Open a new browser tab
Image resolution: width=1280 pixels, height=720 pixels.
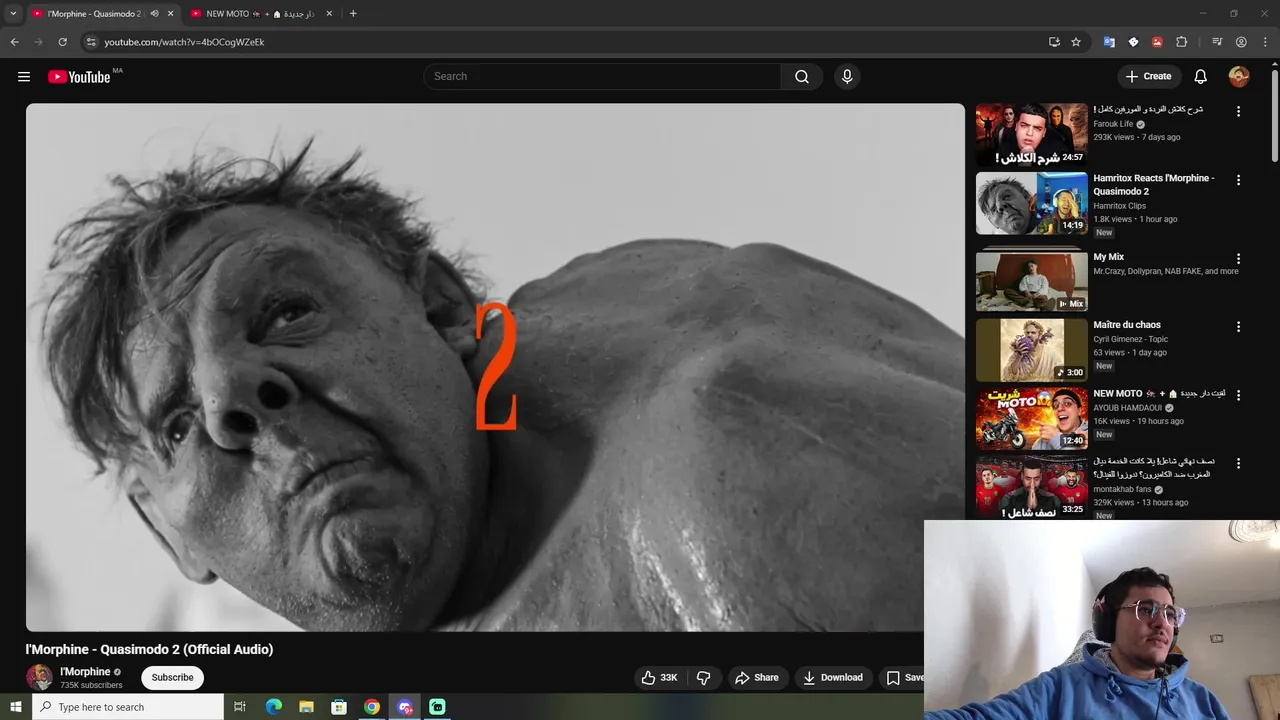(x=353, y=14)
